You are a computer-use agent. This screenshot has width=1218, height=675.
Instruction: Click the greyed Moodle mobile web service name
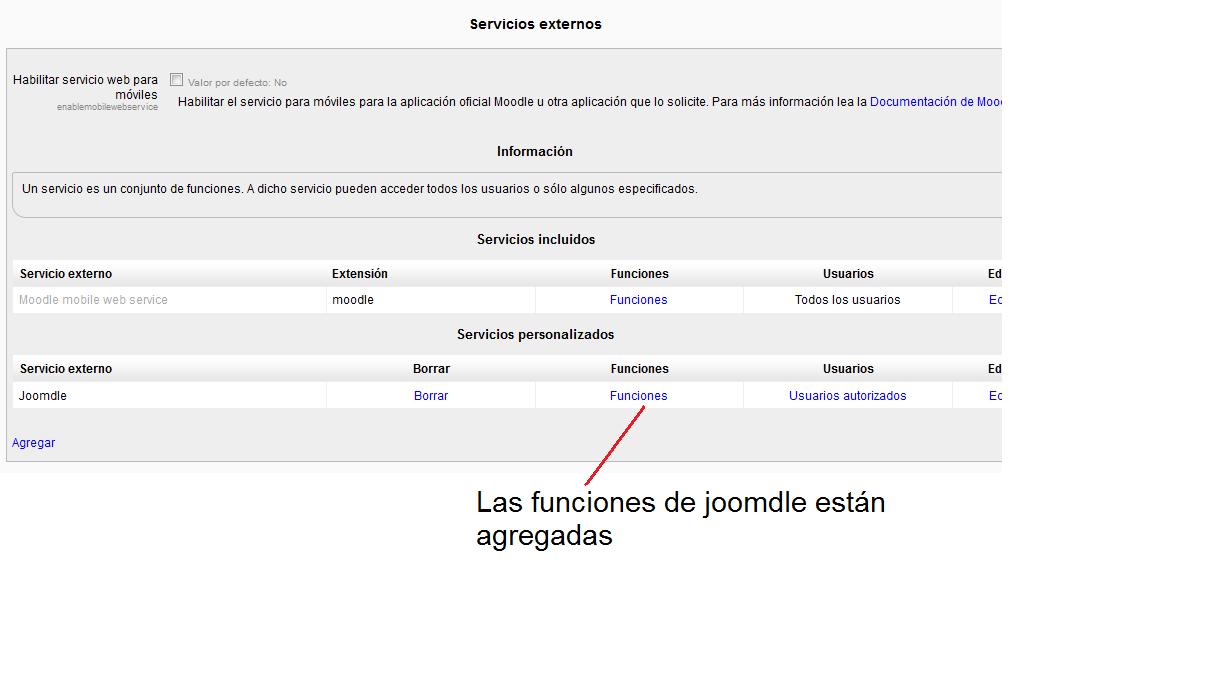[93, 300]
